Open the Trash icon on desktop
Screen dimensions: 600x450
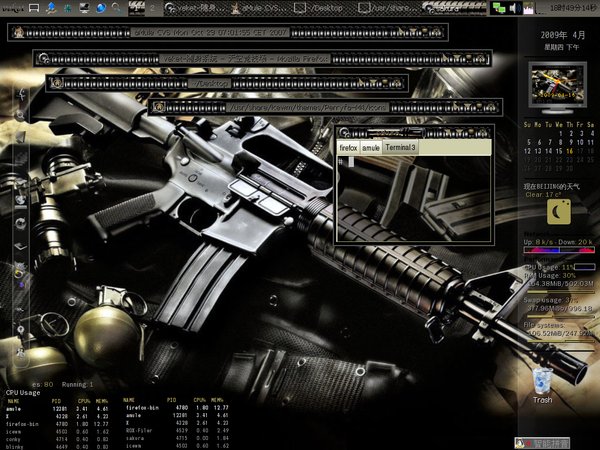tap(542, 381)
